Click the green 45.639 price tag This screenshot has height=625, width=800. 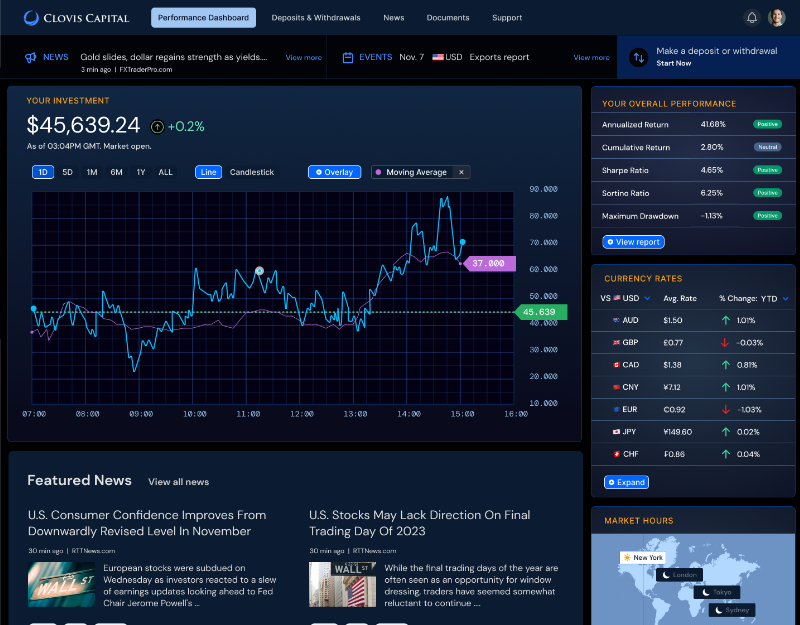(x=539, y=312)
